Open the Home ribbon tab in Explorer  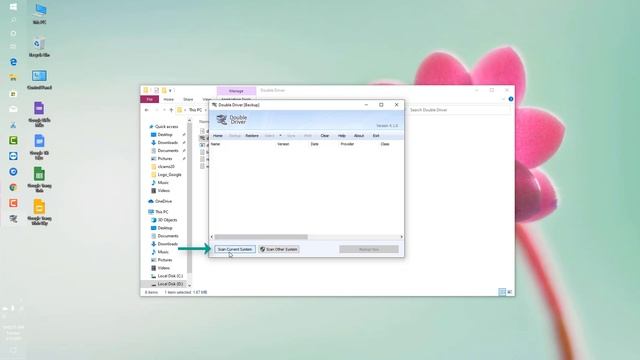pyautogui.click(x=169, y=99)
